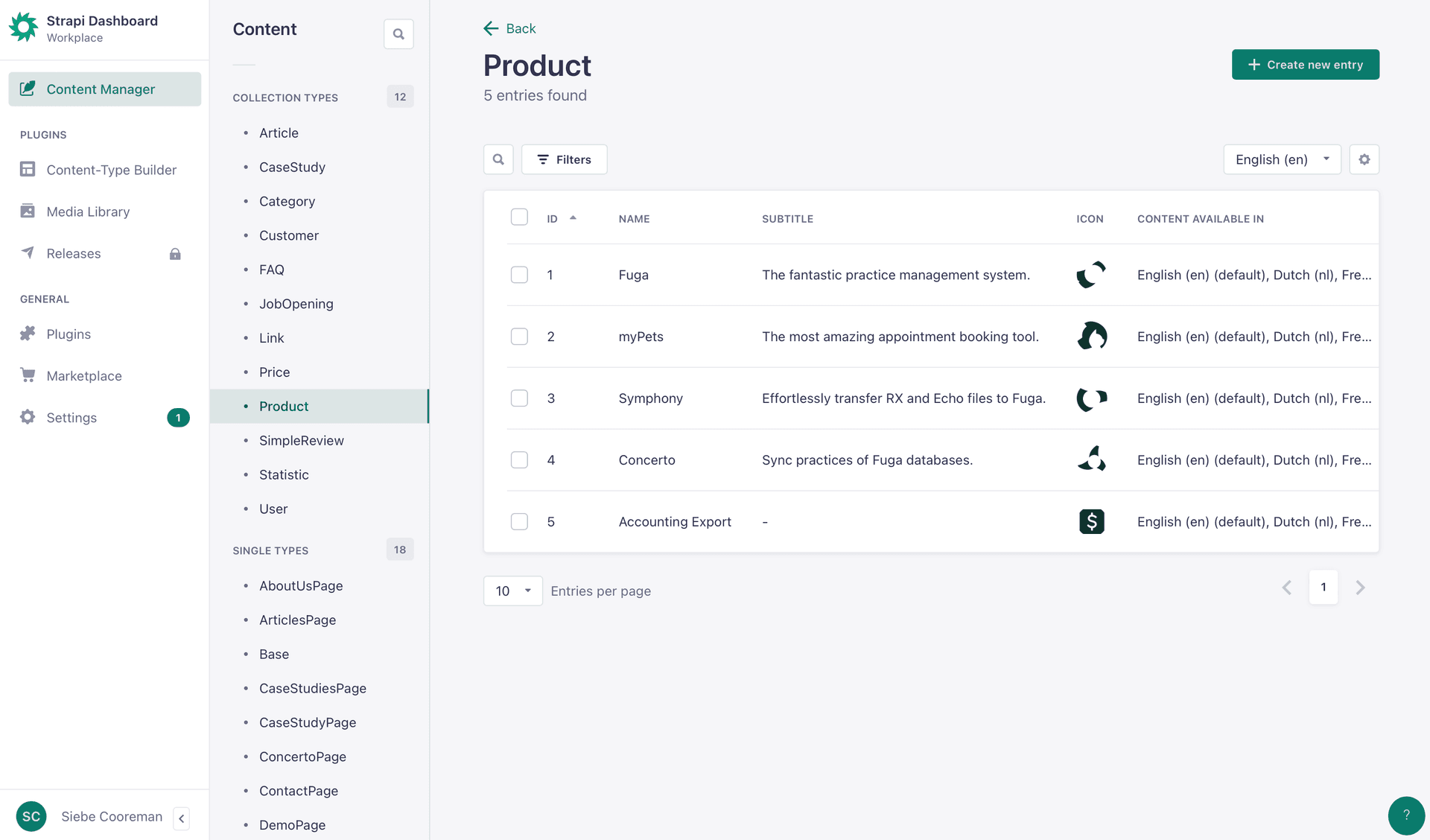Click the Name column header

[634, 219]
